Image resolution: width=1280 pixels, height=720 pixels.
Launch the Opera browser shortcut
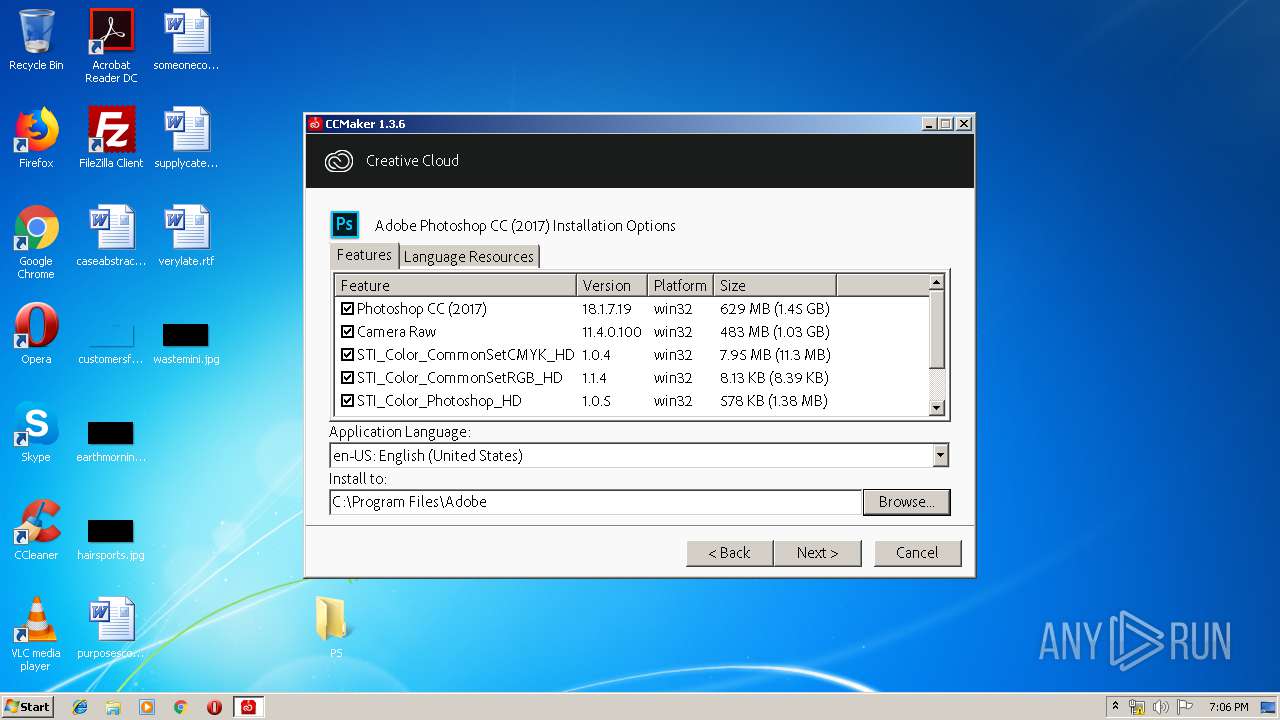click(x=36, y=334)
